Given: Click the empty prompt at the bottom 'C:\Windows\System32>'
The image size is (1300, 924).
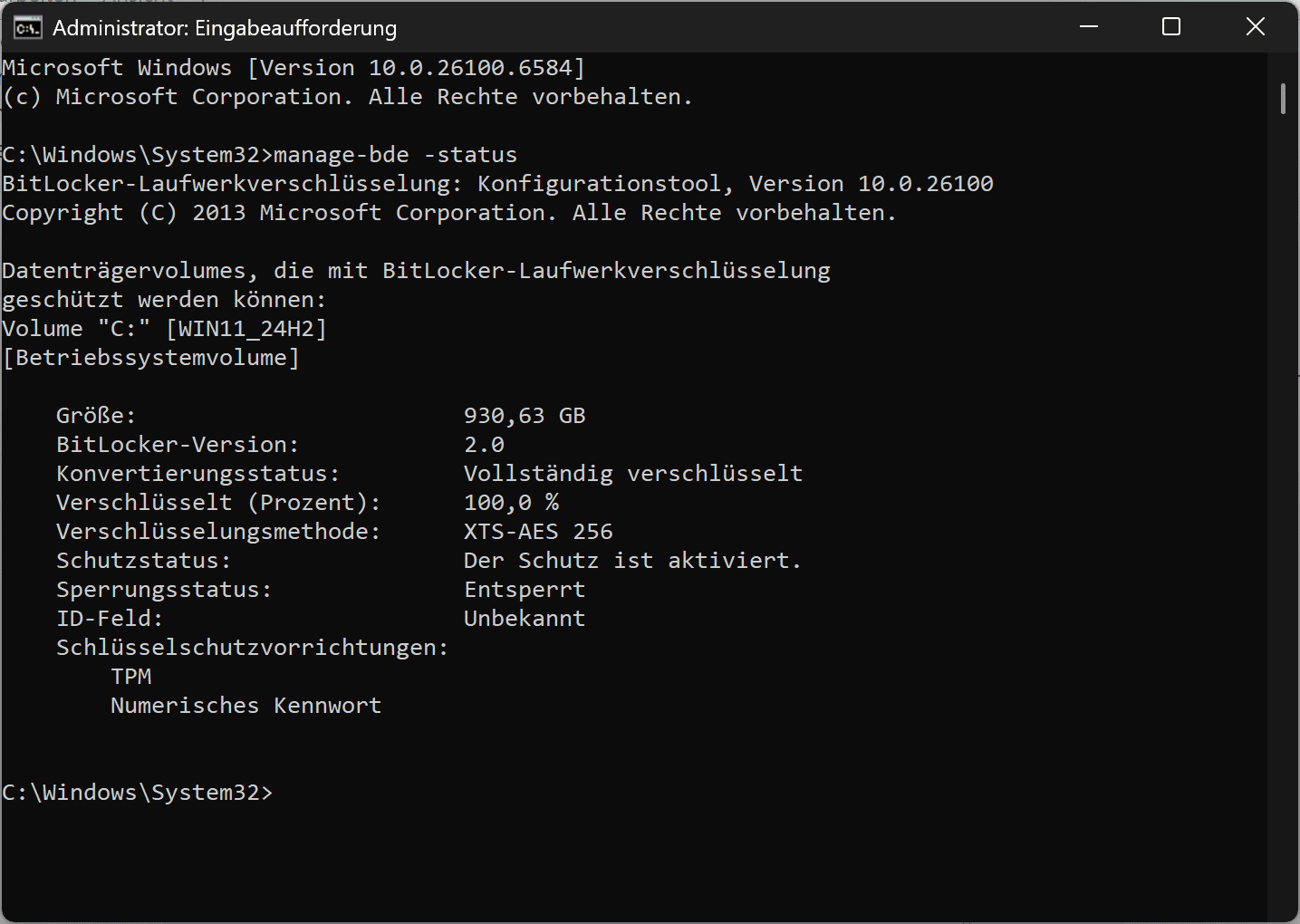Looking at the screenshot, I should [x=138, y=793].
